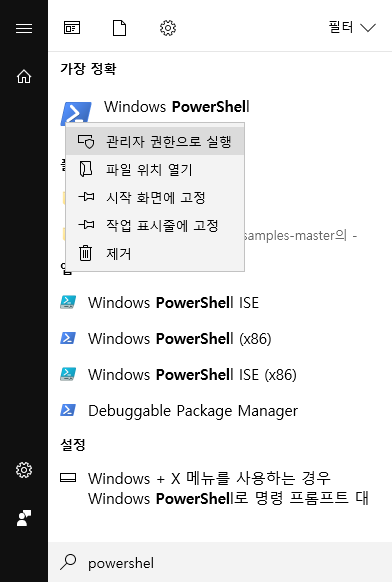The image size is (392, 582).
Task: Click 제거 in the context menu
Action: click(155, 254)
